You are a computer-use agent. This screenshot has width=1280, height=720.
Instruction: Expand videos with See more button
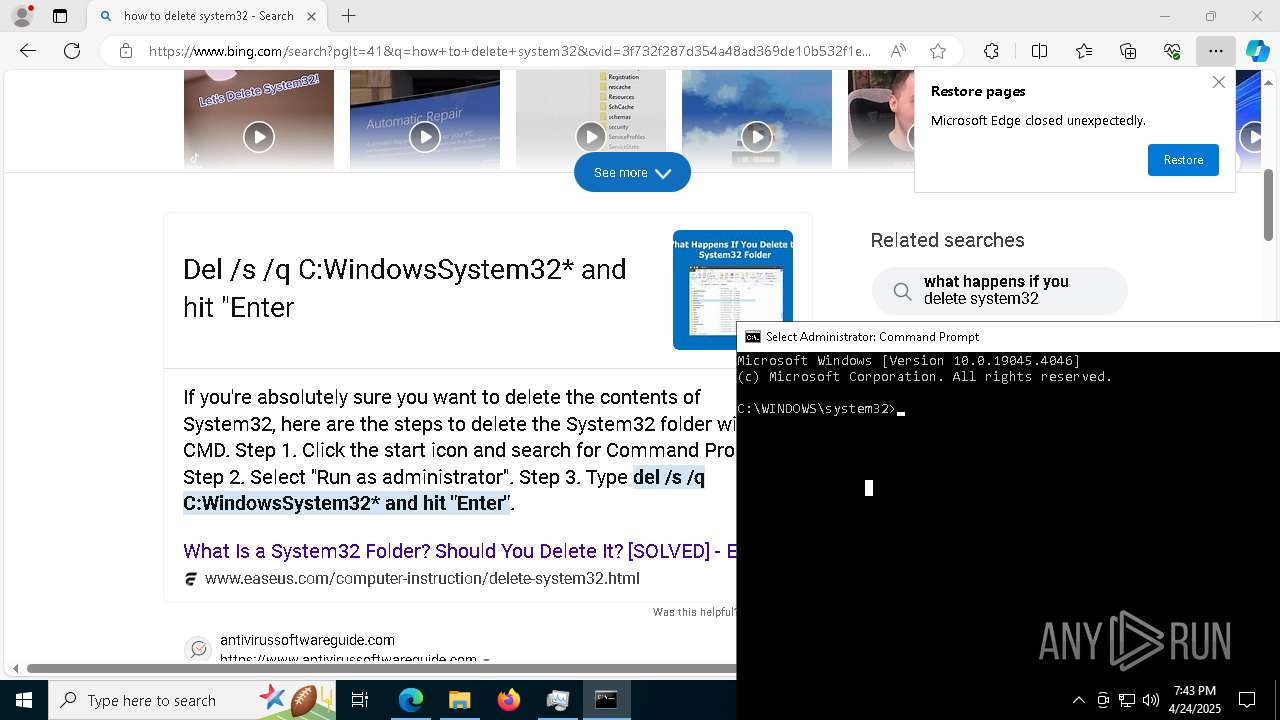(x=632, y=173)
